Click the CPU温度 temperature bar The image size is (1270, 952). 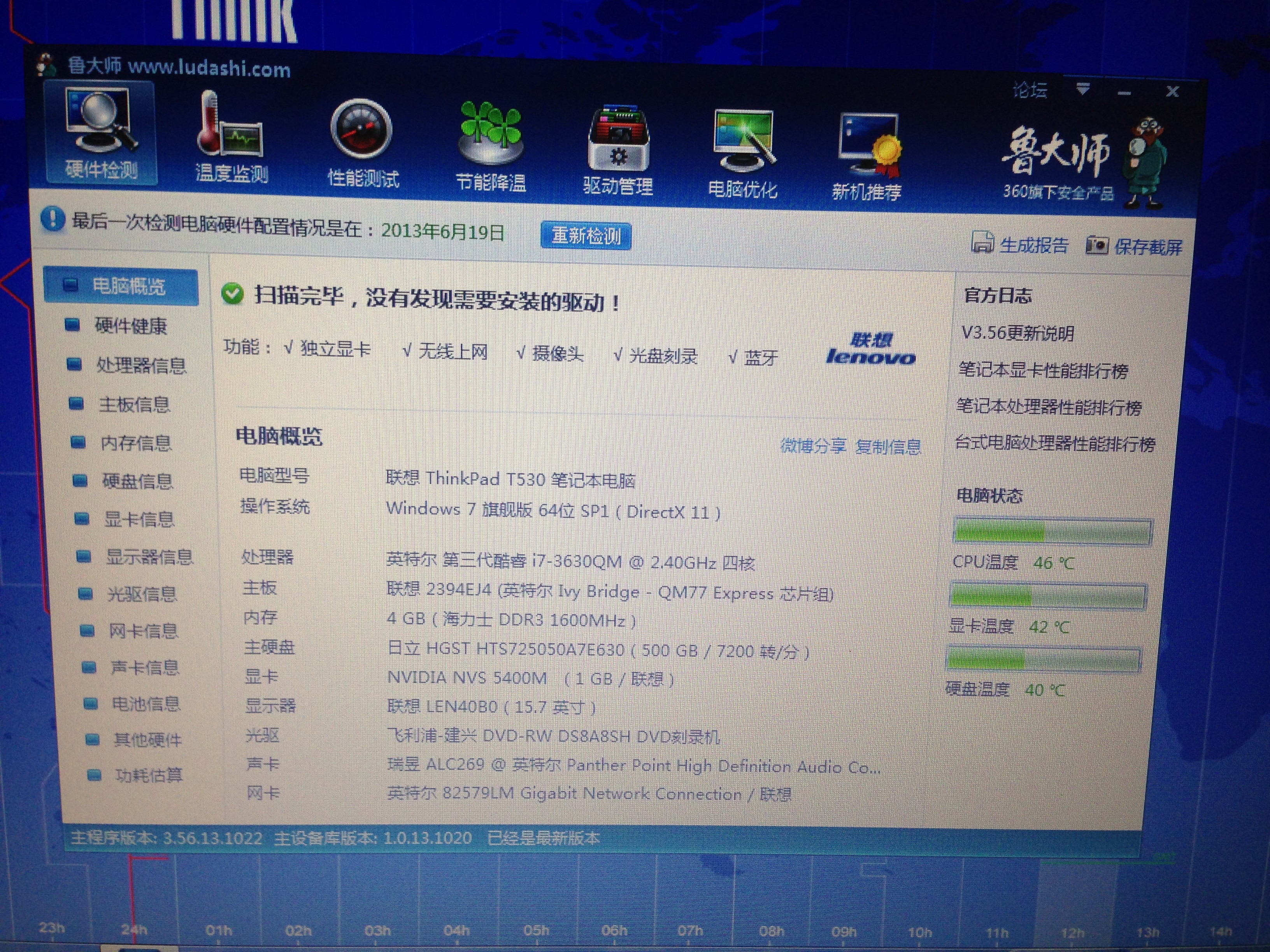(x=1052, y=531)
